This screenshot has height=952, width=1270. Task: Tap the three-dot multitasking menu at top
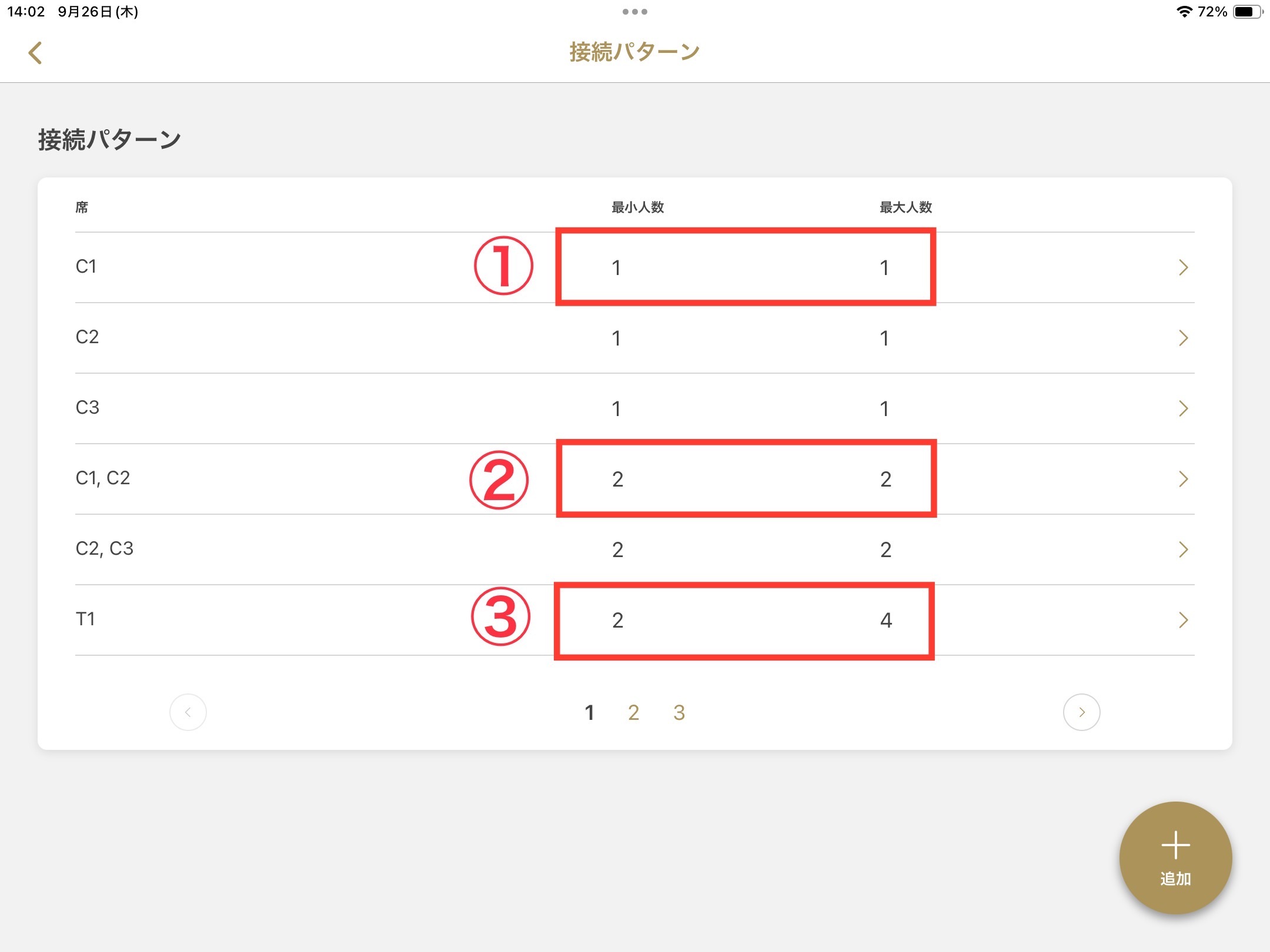[635, 12]
